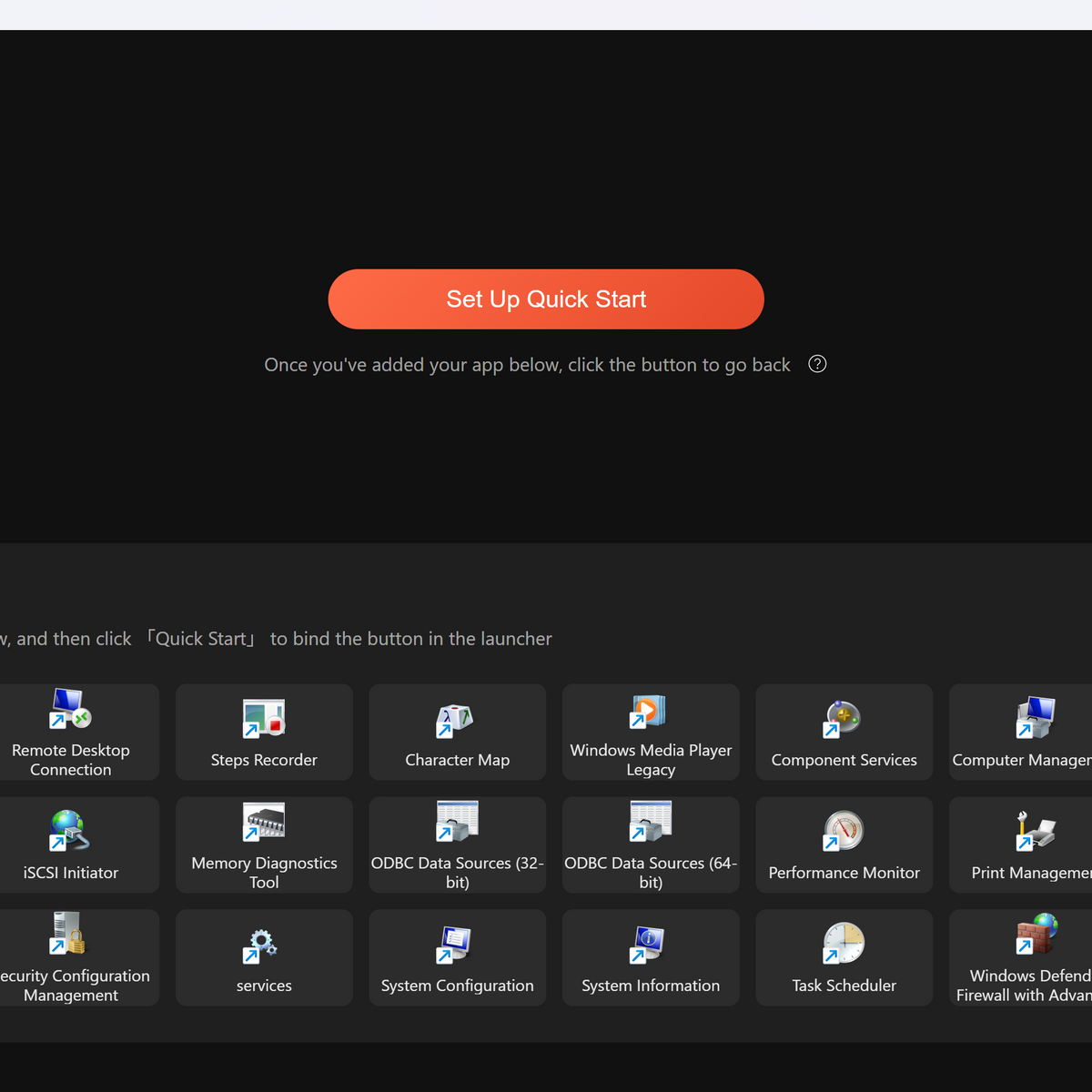Choose the Steps Recorder app icon
The height and width of the screenshot is (1092, 1092).
(264, 718)
